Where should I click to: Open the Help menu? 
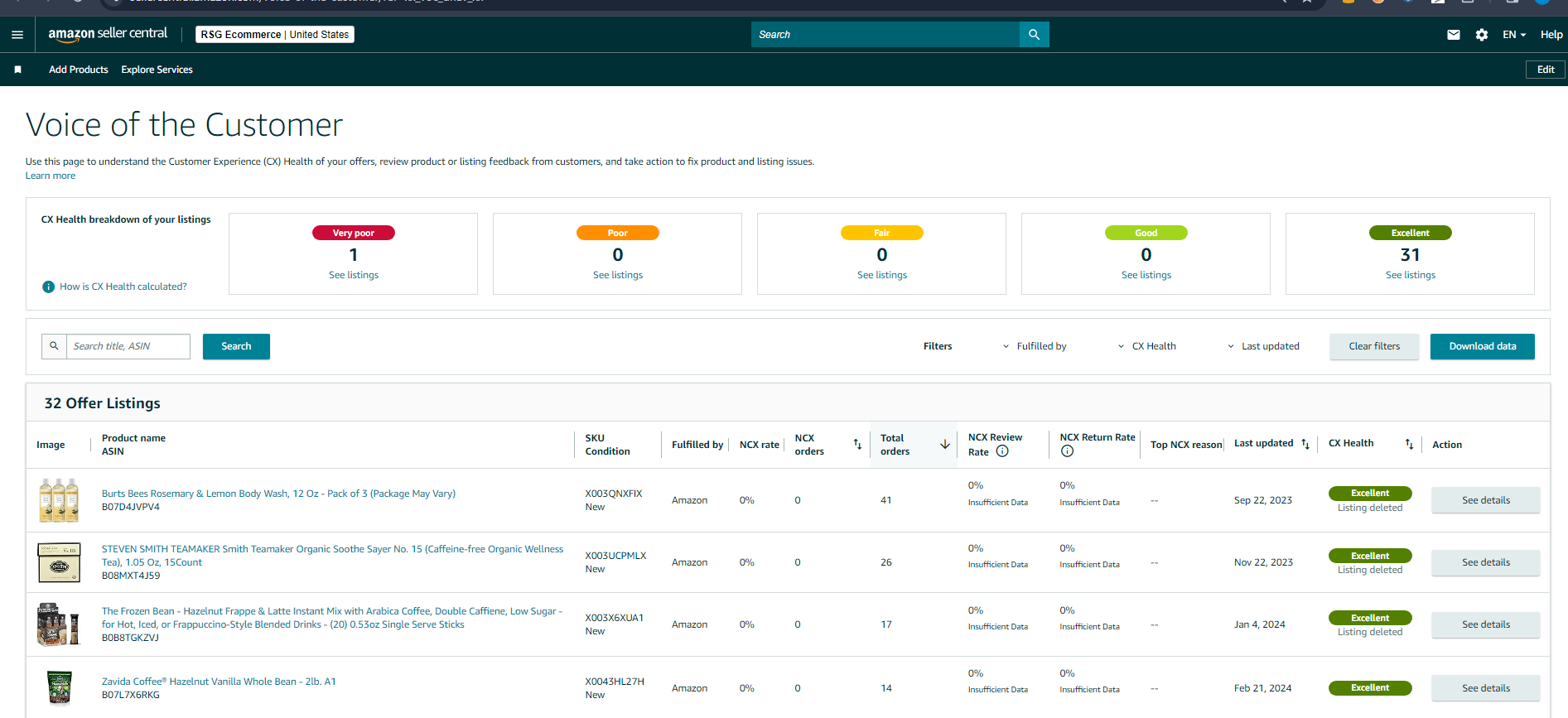1551,35
